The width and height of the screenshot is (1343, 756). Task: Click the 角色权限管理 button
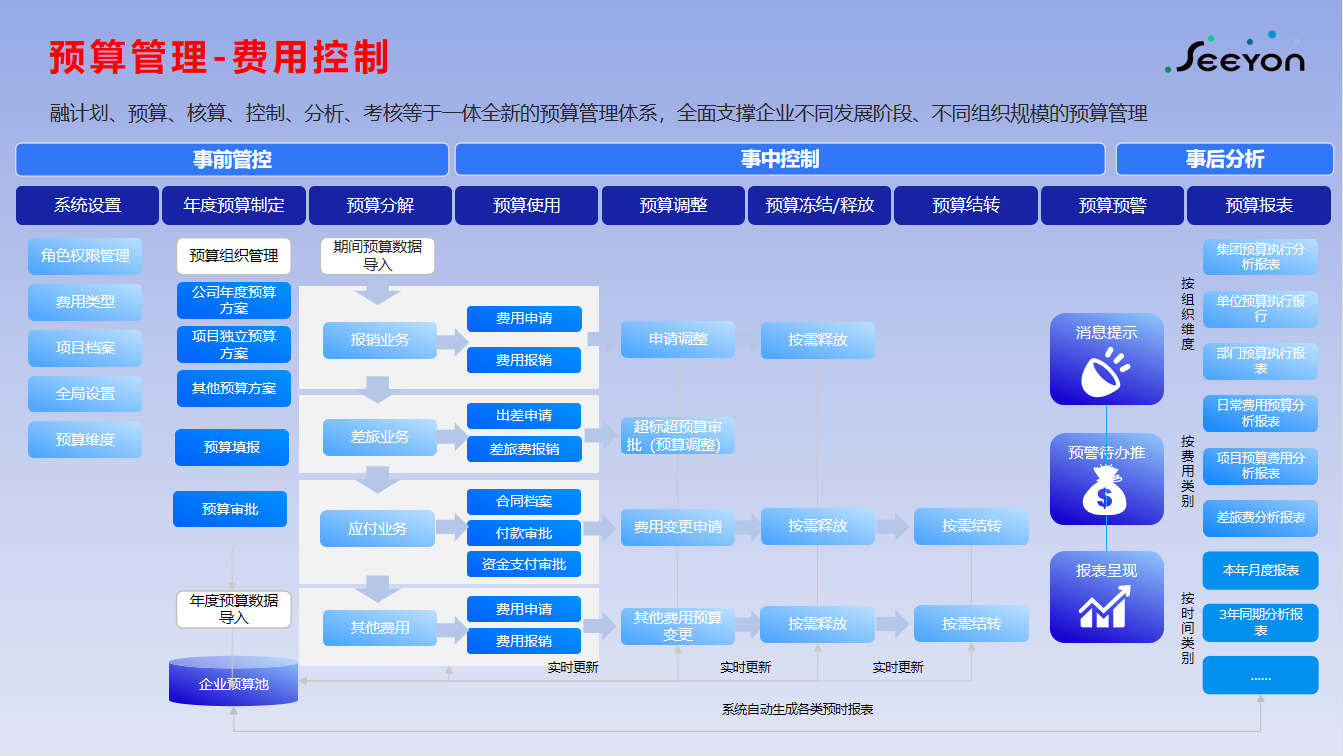[85, 256]
